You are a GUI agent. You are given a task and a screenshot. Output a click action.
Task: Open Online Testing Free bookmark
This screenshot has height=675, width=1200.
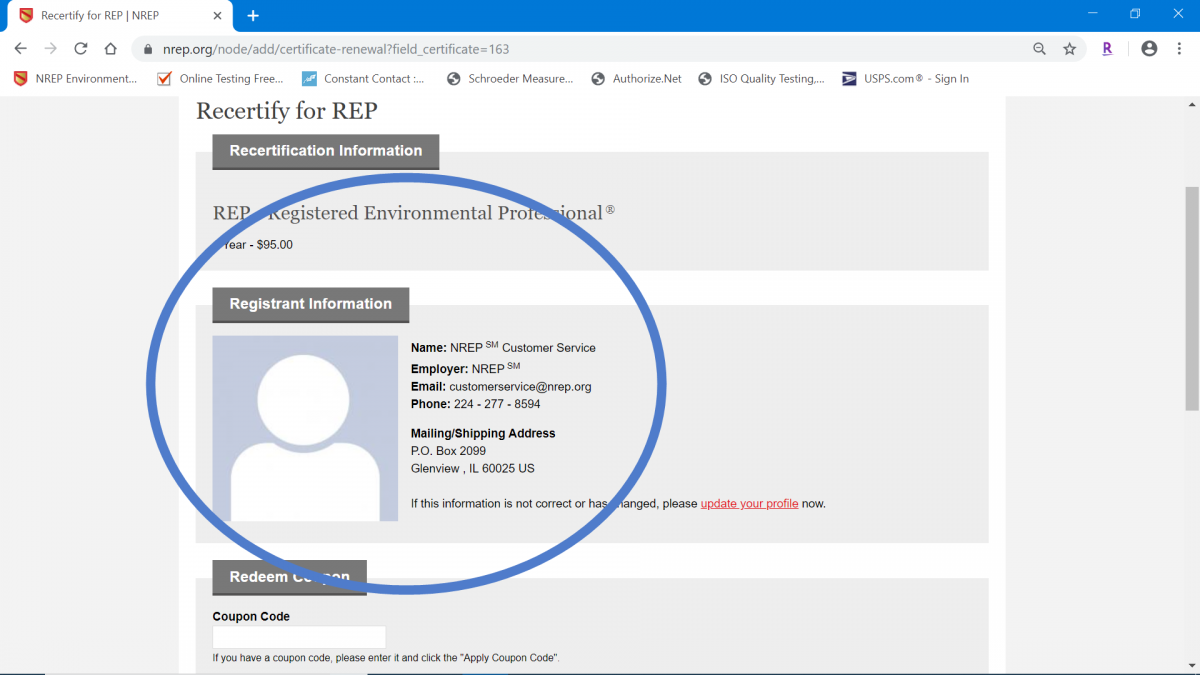(x=221, y=79)
